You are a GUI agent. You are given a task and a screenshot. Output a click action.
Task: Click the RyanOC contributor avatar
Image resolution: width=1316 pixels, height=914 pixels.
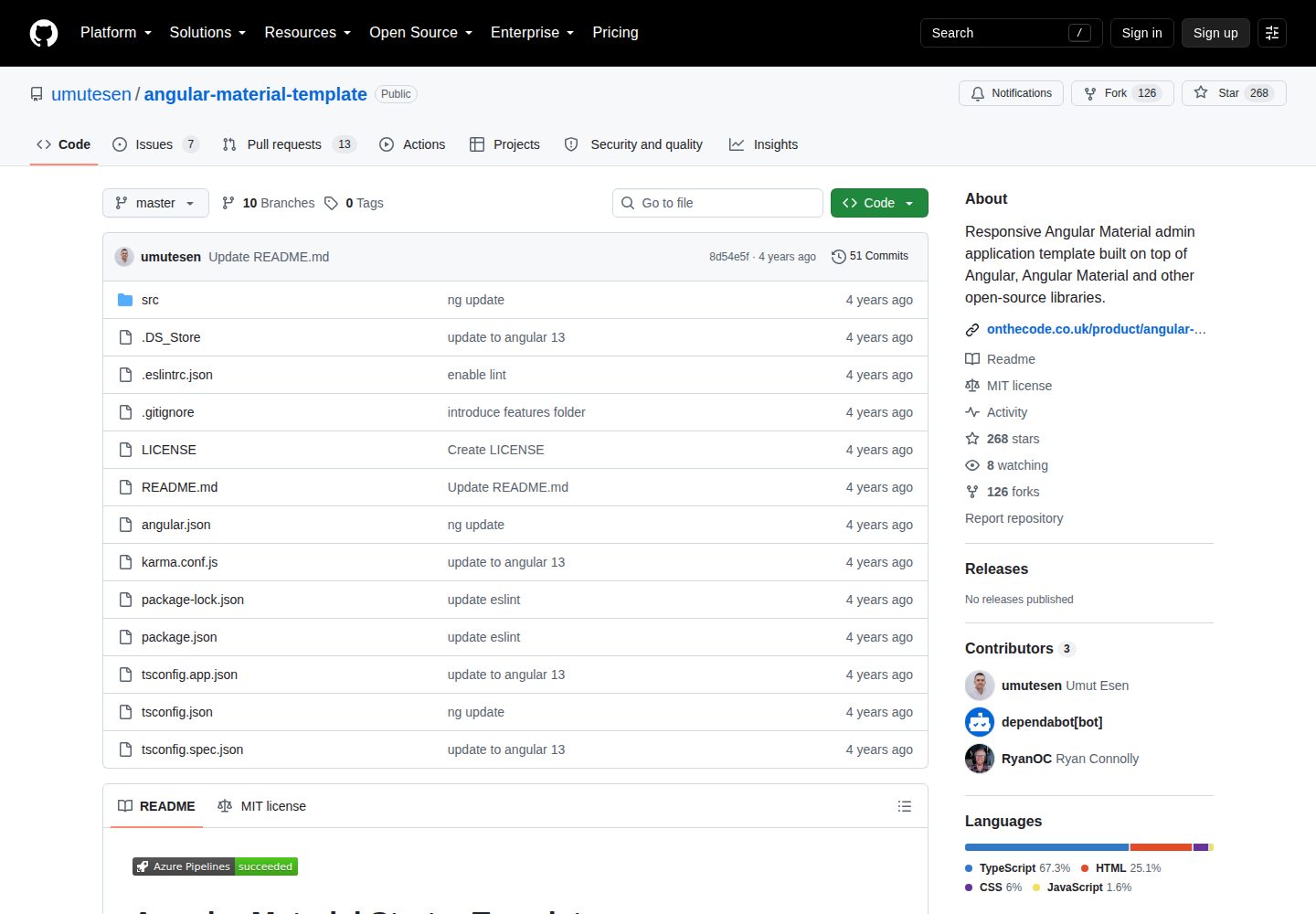click(980, 759)
